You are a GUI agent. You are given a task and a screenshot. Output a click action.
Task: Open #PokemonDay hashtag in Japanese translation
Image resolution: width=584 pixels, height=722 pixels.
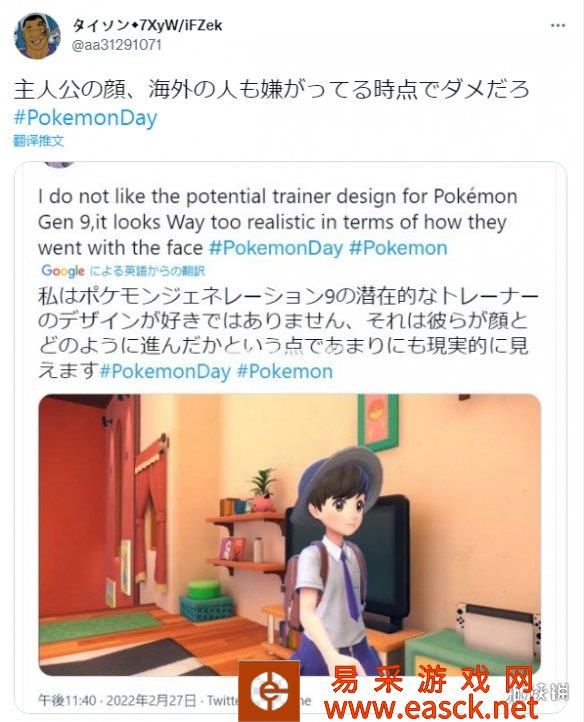click(165, 372)
